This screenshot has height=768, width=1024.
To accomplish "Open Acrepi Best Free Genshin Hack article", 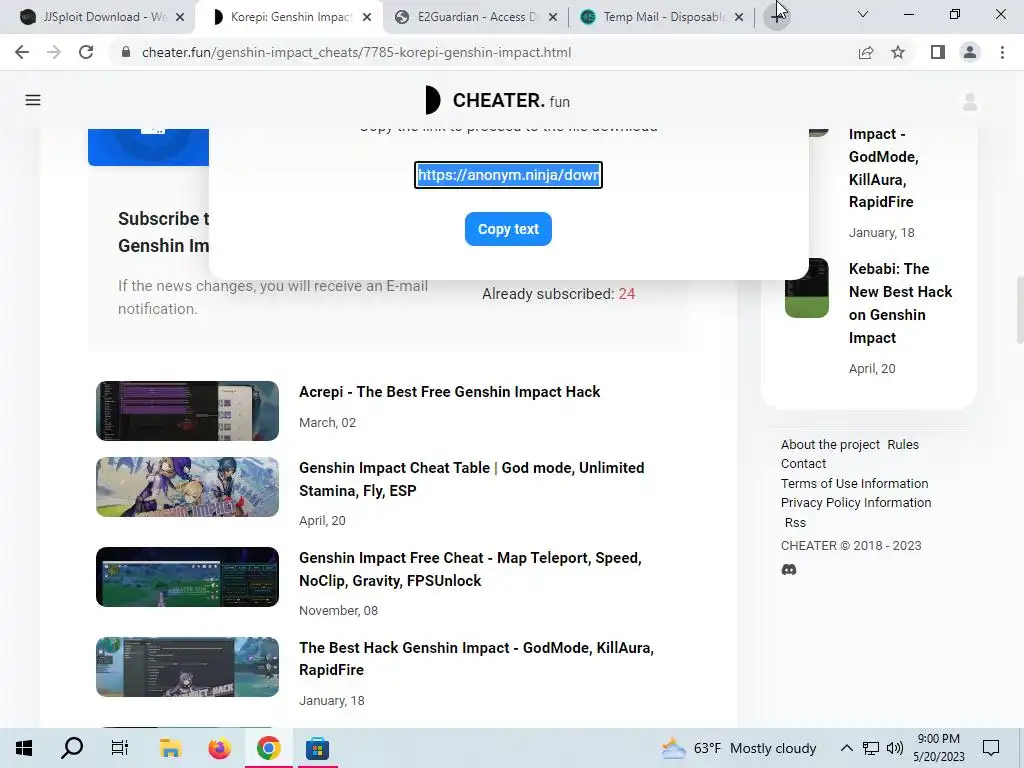I will coord(449,392).
